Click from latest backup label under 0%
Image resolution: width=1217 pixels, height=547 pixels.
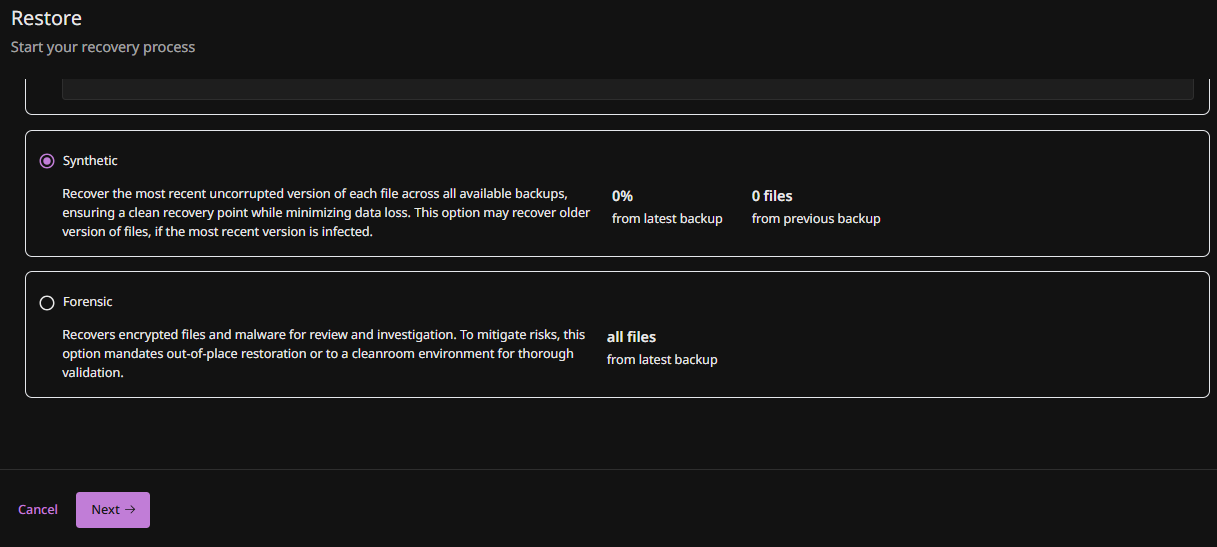667,219
